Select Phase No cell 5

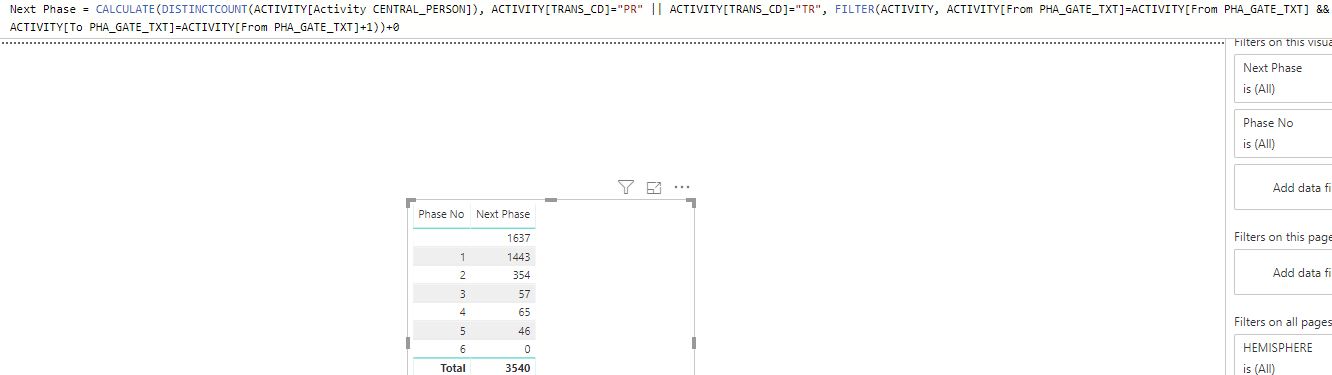462,330
